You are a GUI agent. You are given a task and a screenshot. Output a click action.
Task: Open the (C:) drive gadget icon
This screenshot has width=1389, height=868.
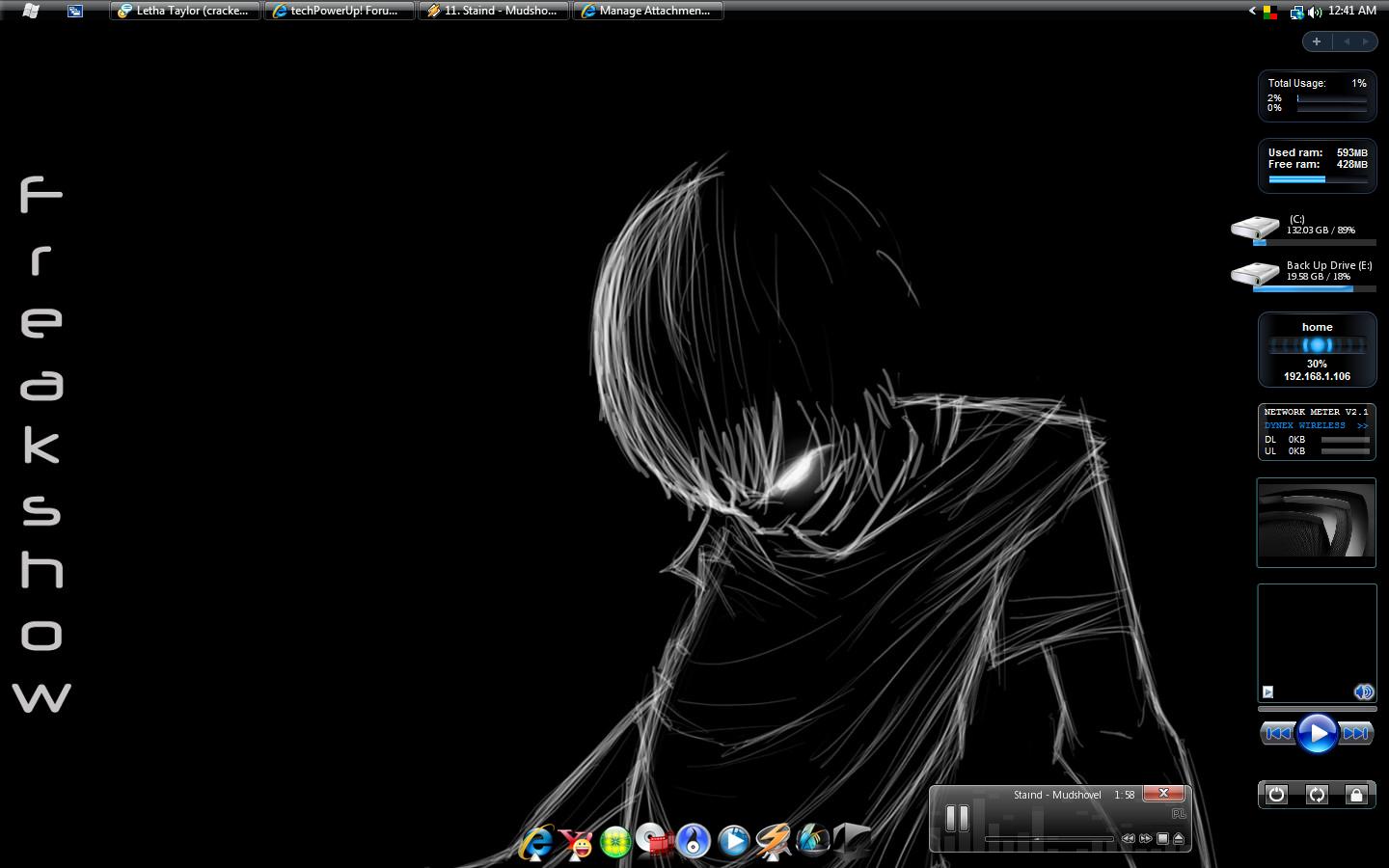click(1255, 229)
